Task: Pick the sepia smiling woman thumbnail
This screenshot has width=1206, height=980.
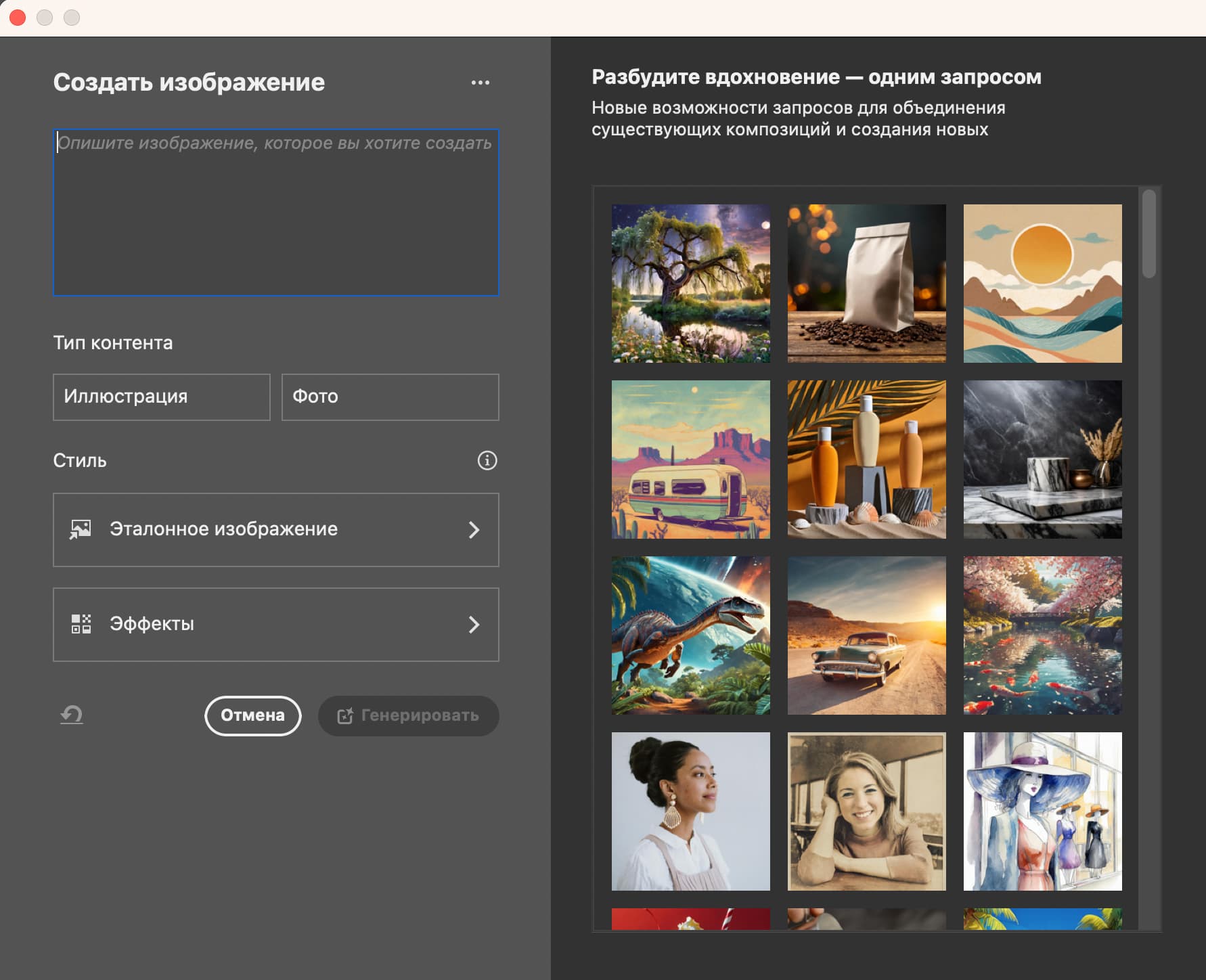Action: pos(866,811)
